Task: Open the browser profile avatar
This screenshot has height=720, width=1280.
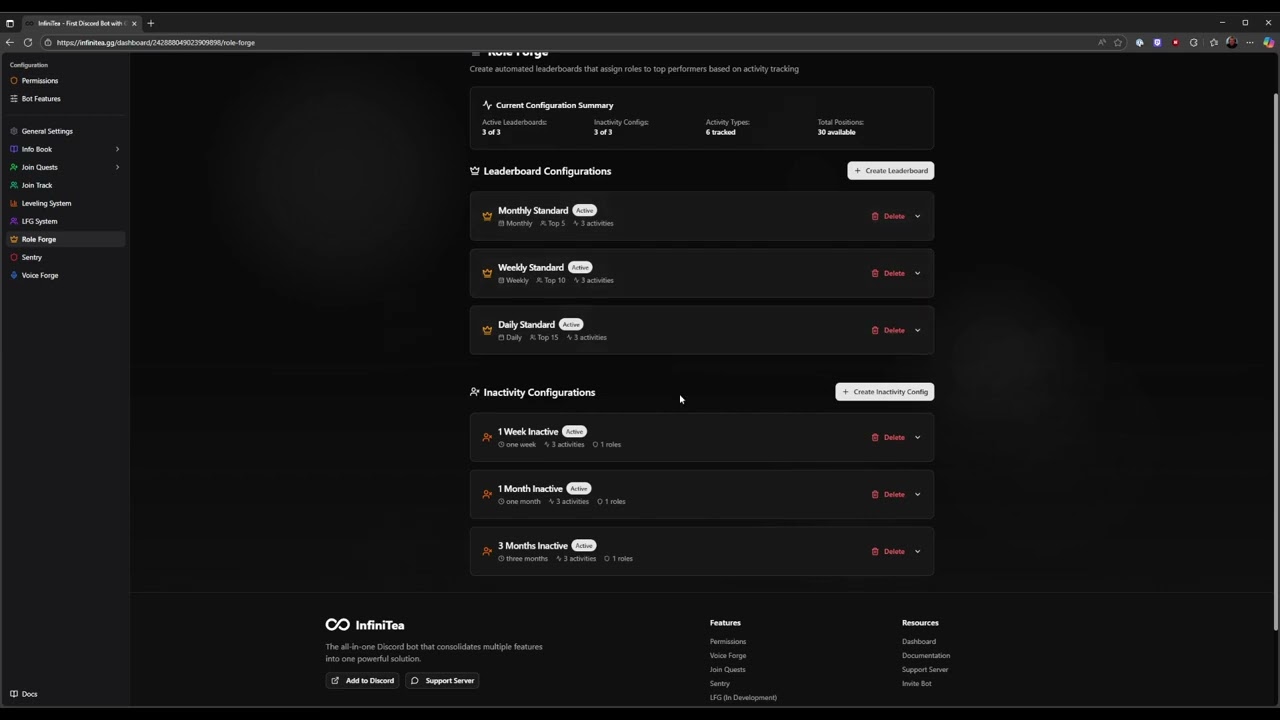Action: pos(1231,43)
